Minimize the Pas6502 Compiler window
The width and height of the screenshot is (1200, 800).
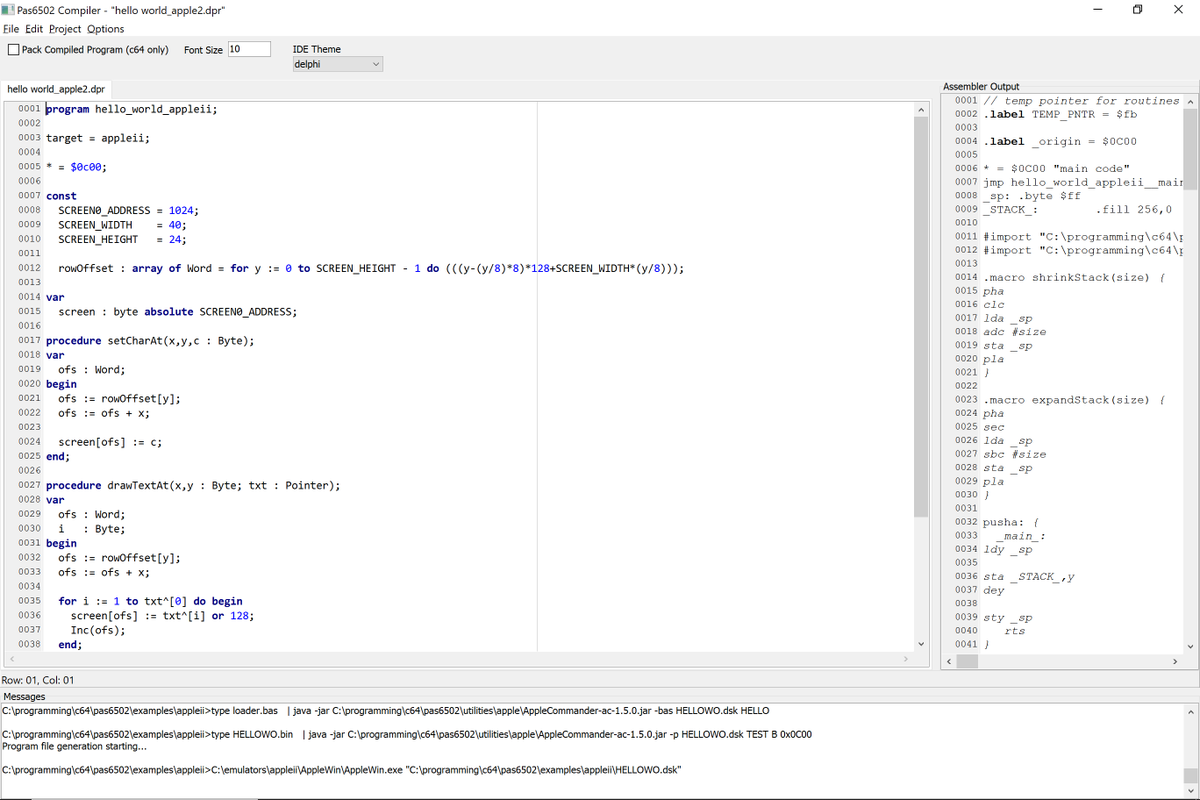(x=1098, y=10)
